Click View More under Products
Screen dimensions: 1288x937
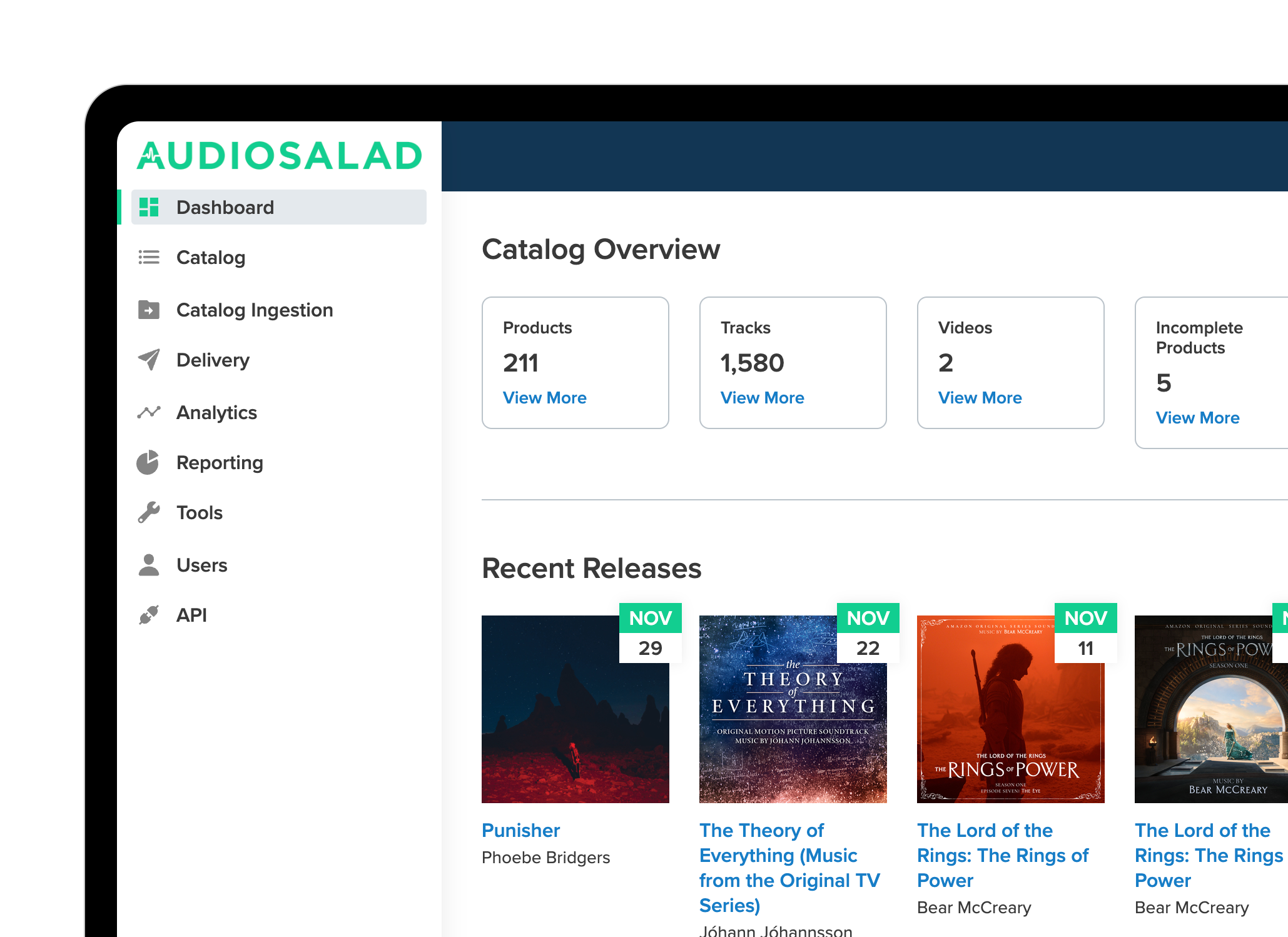544,398
